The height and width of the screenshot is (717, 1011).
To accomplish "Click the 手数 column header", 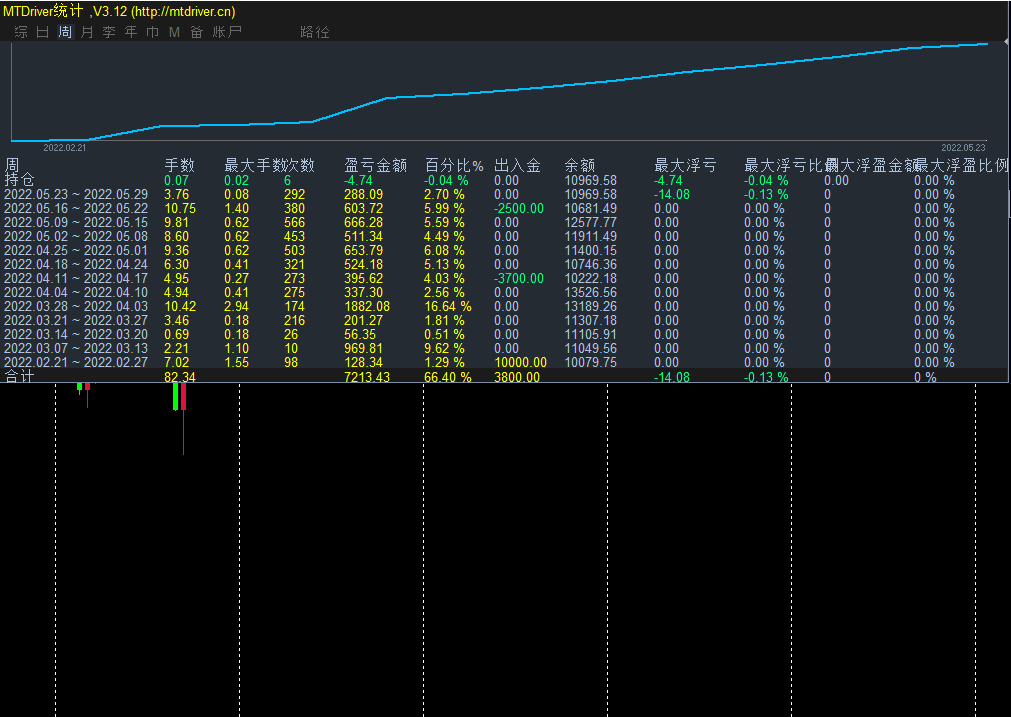I will 179,166.
